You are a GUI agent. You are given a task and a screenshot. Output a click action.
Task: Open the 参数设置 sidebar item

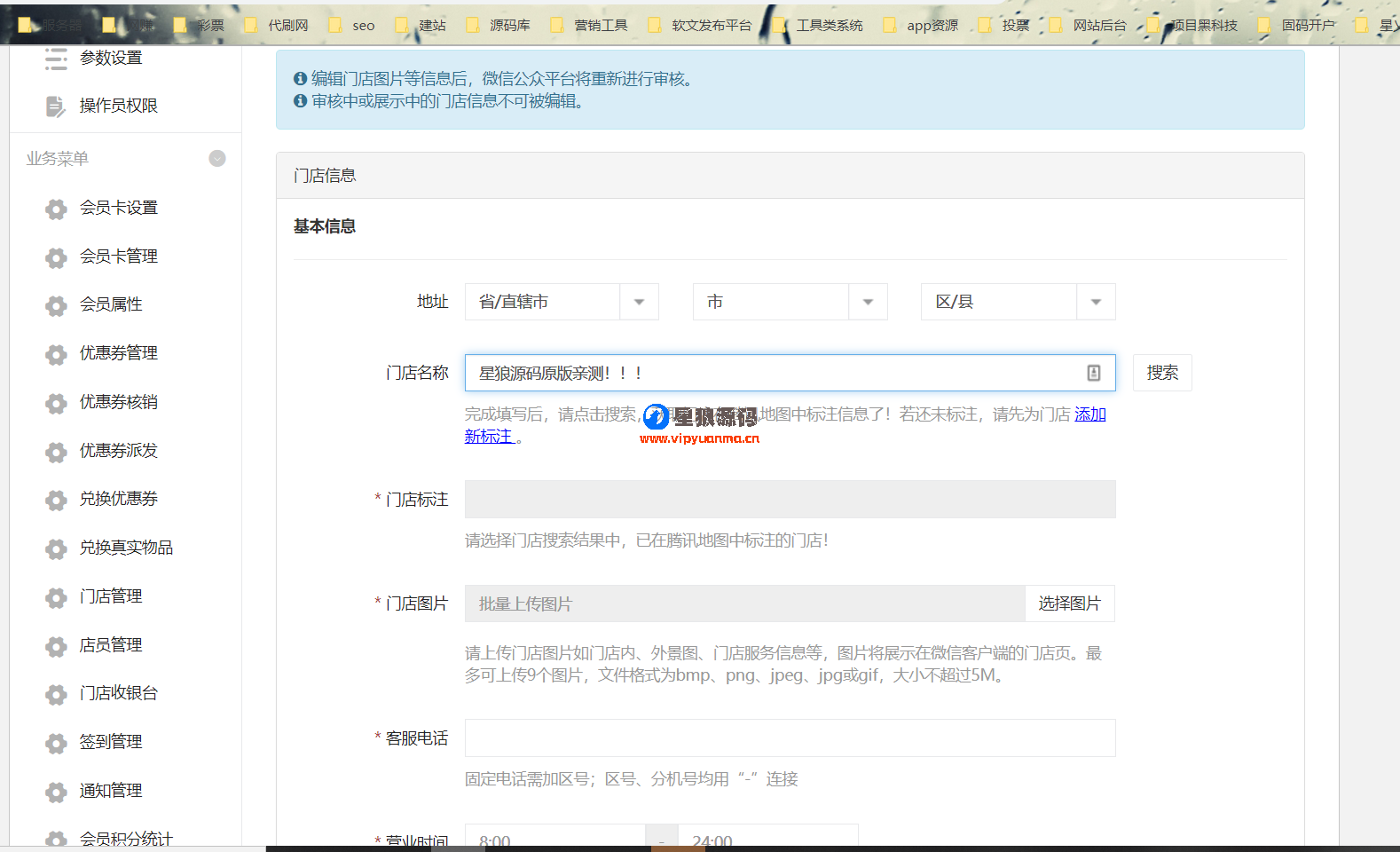coord(111,58)
